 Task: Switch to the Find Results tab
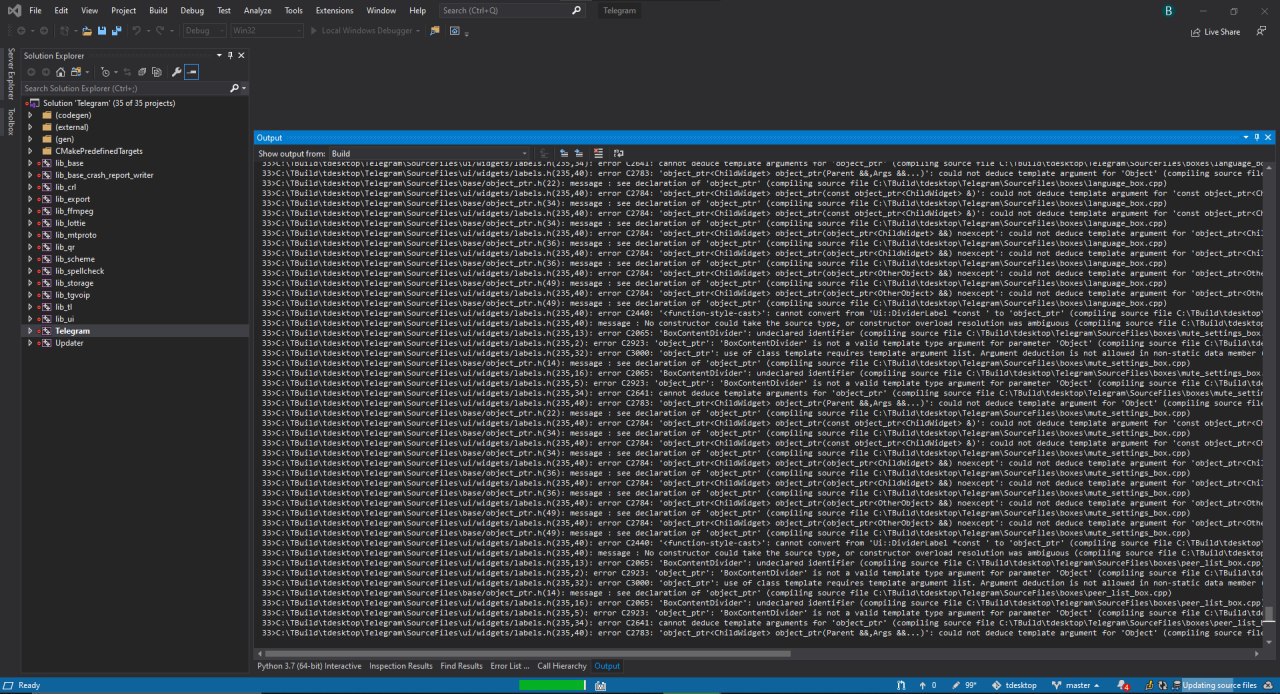point(461,666)
